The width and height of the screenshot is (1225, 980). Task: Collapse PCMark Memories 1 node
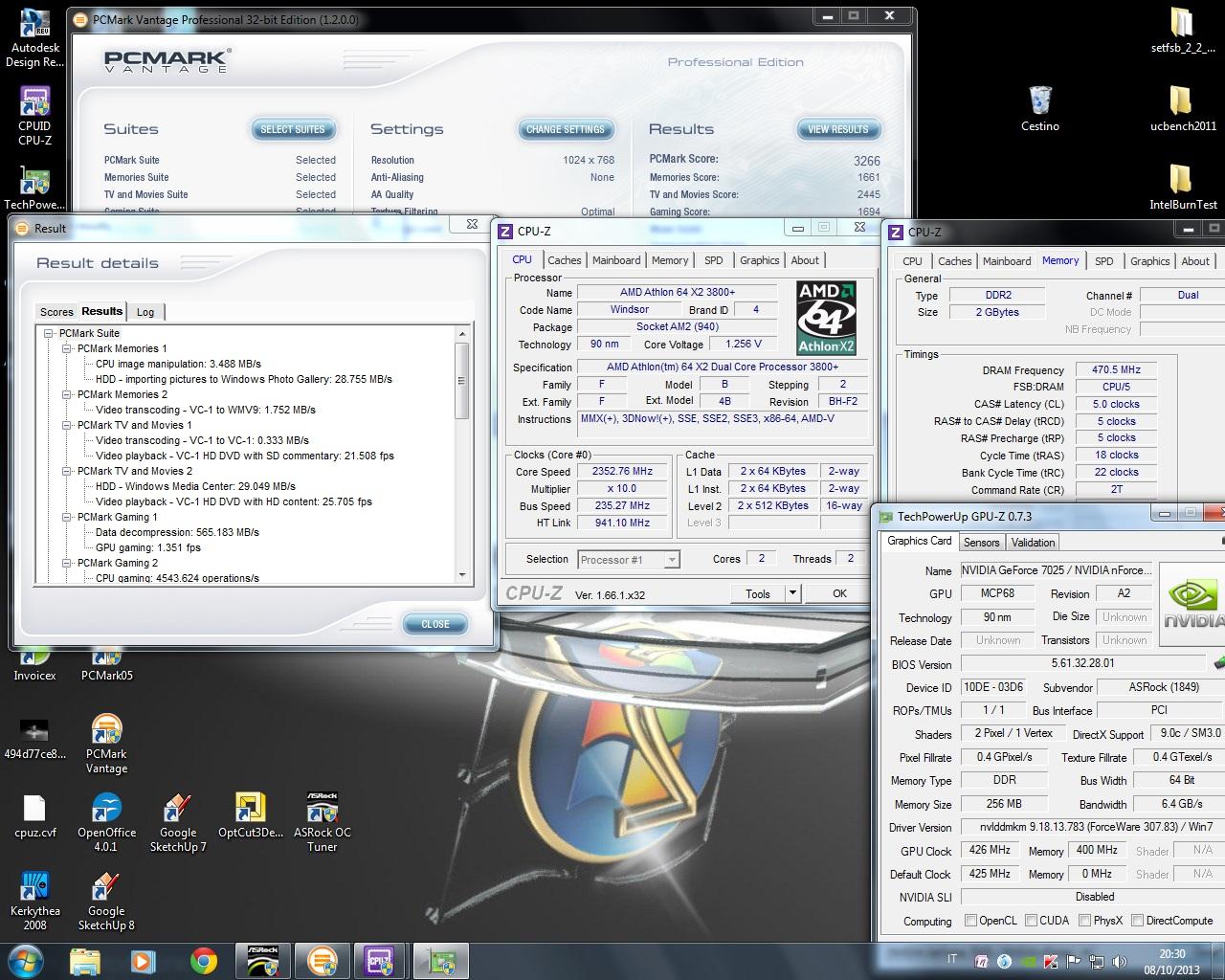67,348
